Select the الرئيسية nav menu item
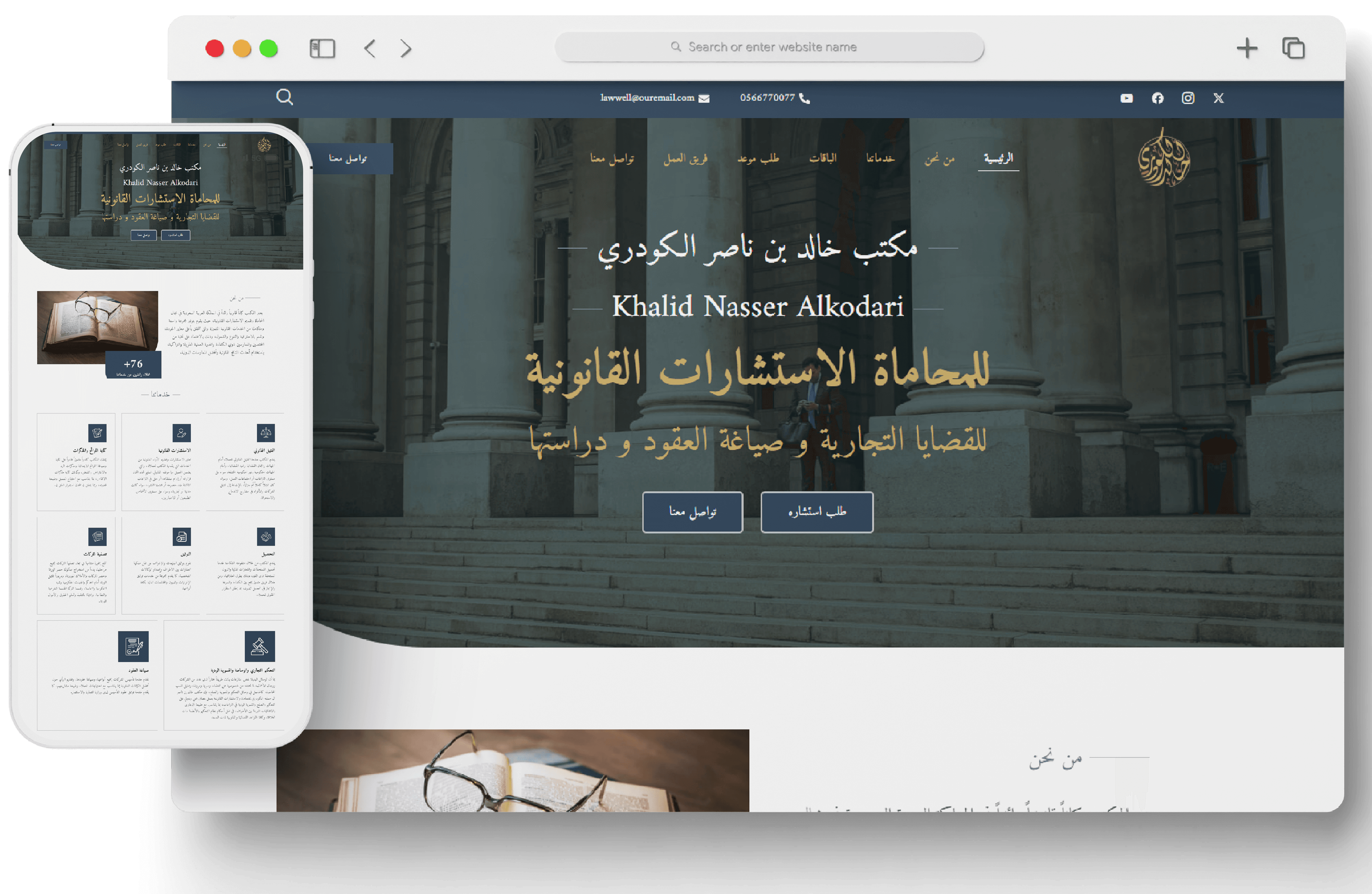Viewport: 1372px width, 894px height. 999,158
